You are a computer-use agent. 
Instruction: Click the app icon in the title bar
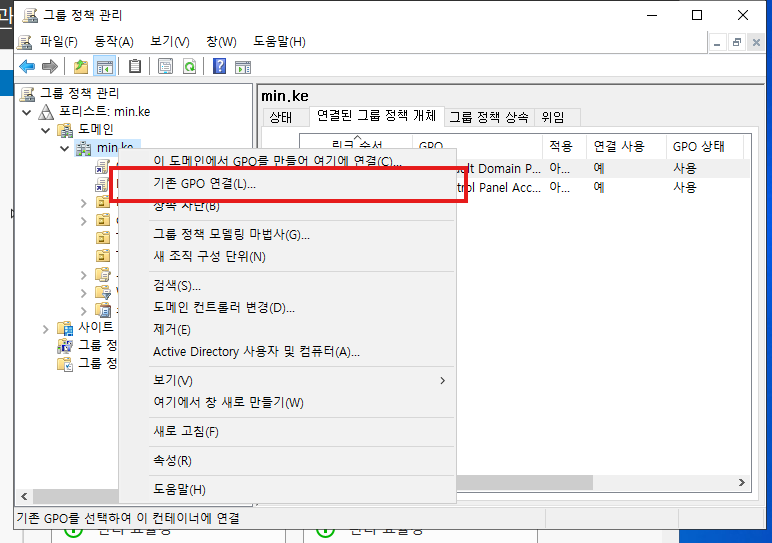tap(30, 15)
